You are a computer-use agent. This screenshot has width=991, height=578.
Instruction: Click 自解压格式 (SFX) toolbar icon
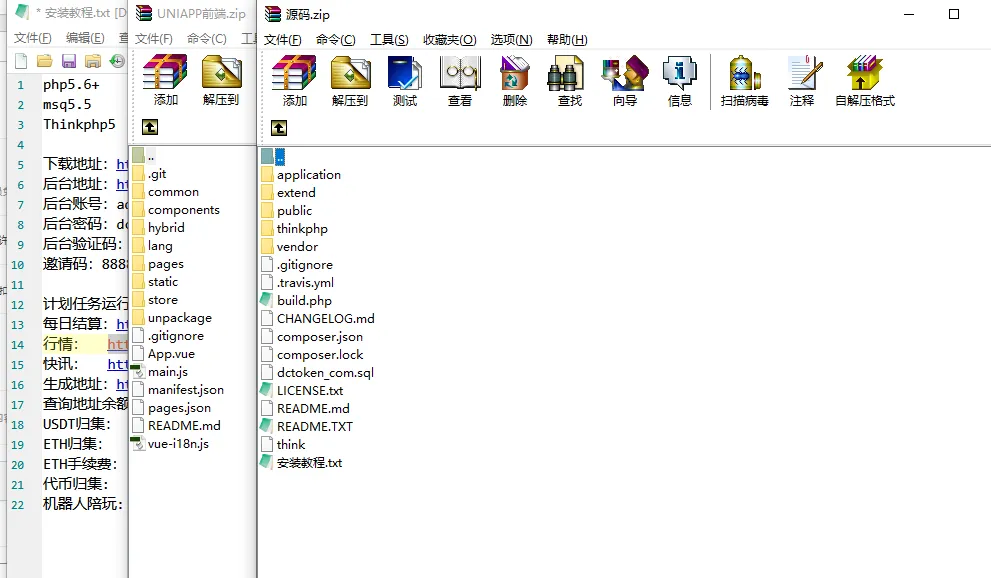(x=864, y=80)
